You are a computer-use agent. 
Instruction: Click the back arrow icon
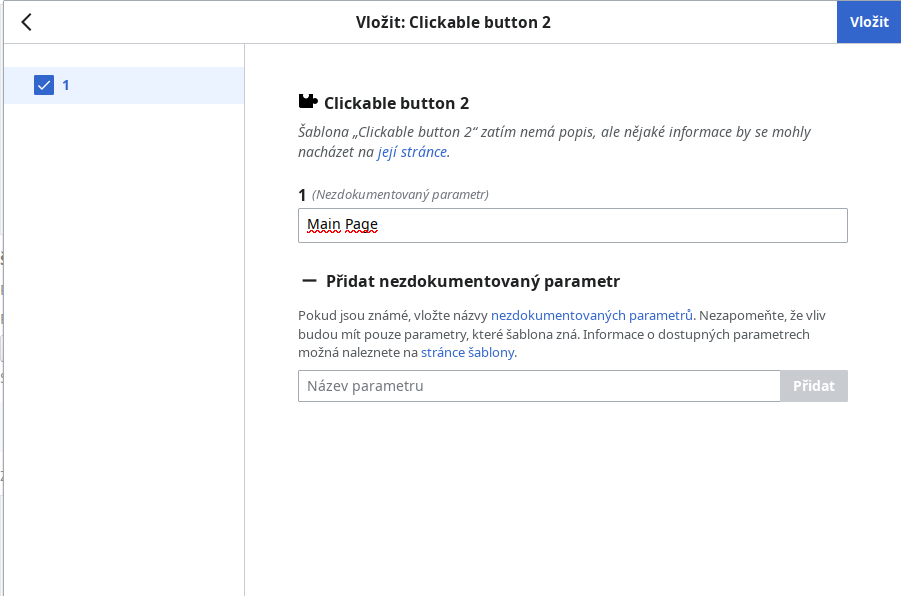tap(26, 22)
